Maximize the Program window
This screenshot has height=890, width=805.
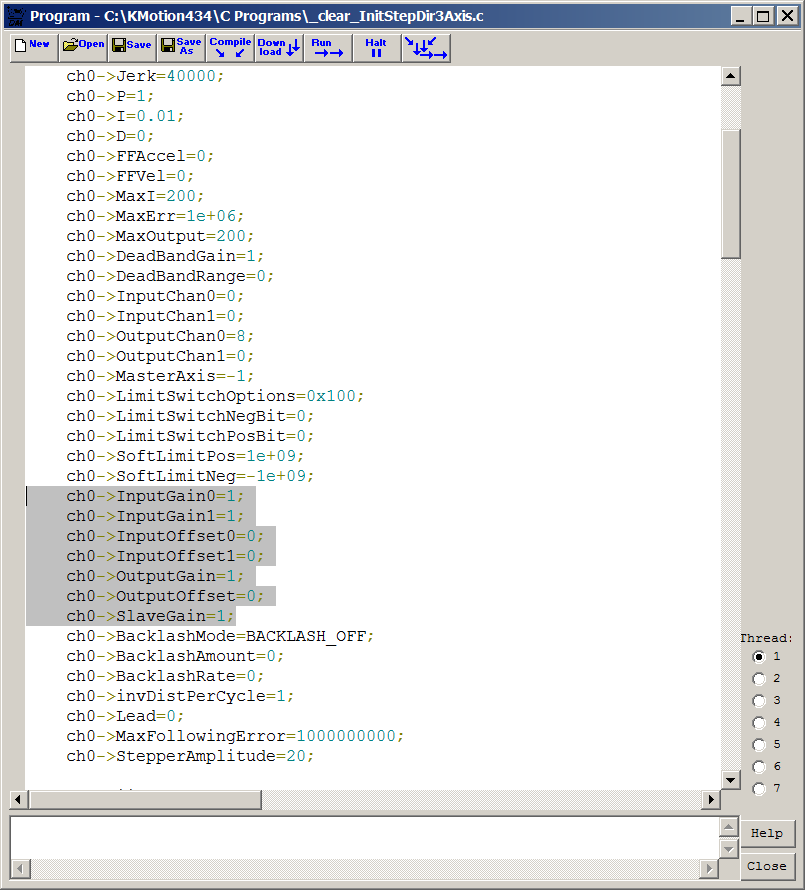763,16
